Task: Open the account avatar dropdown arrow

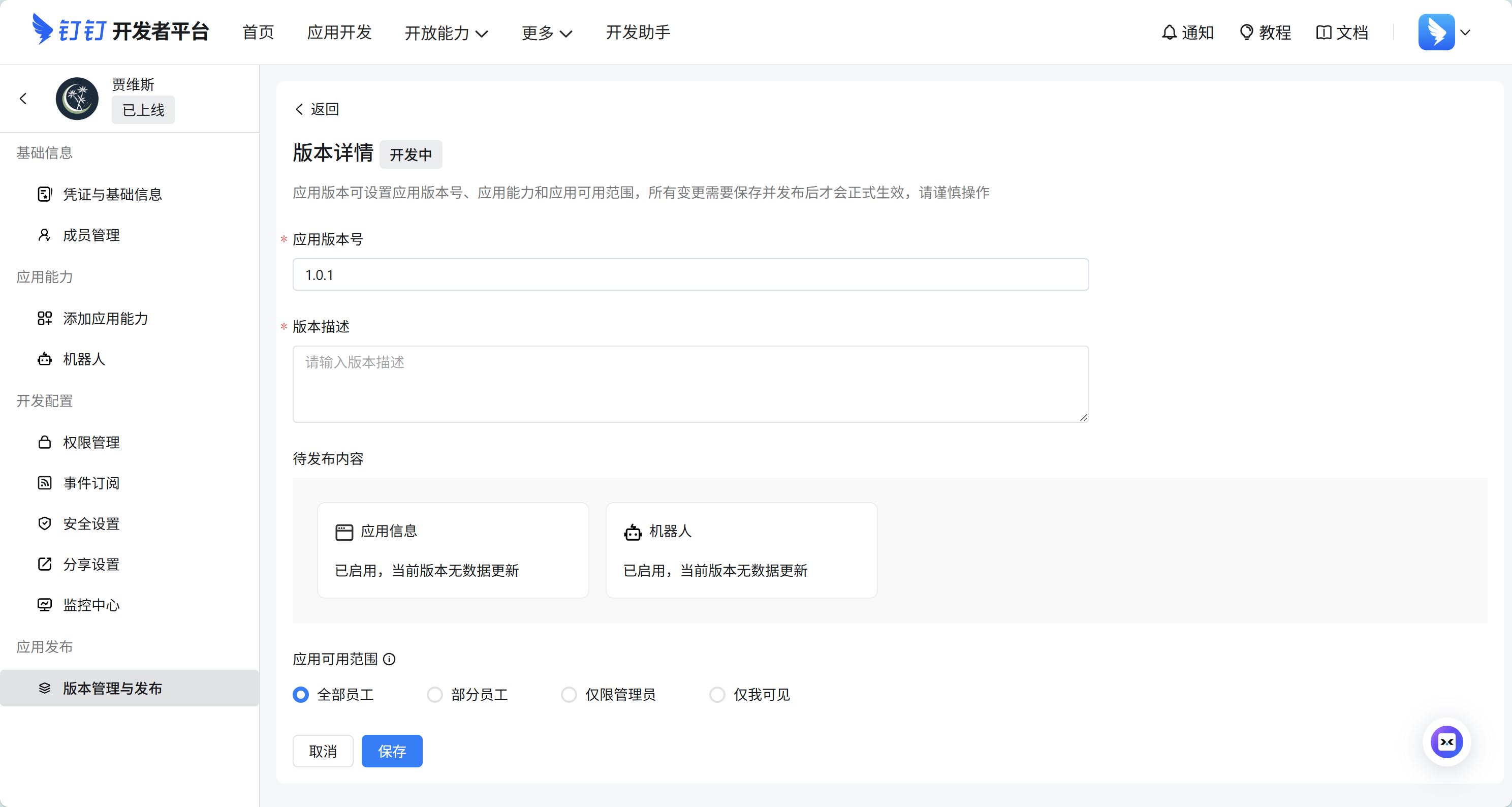Action: click(x=1465, y=33)
